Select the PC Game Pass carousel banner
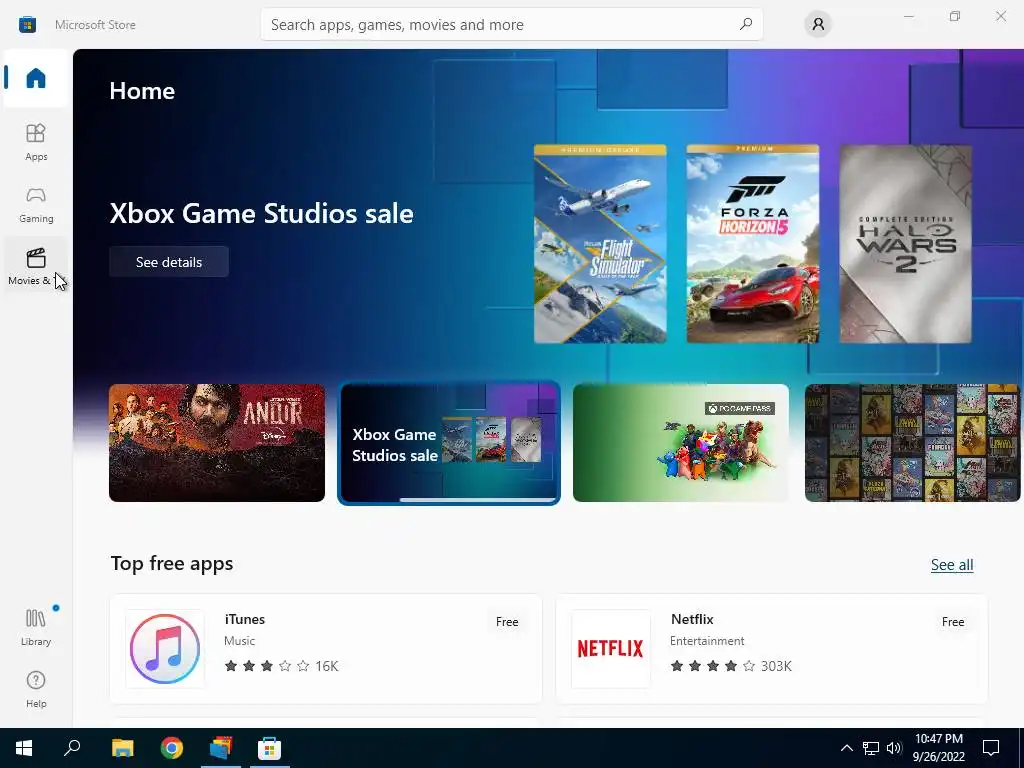The width and height of the screenshot is (1024, 768). point(680,443)
